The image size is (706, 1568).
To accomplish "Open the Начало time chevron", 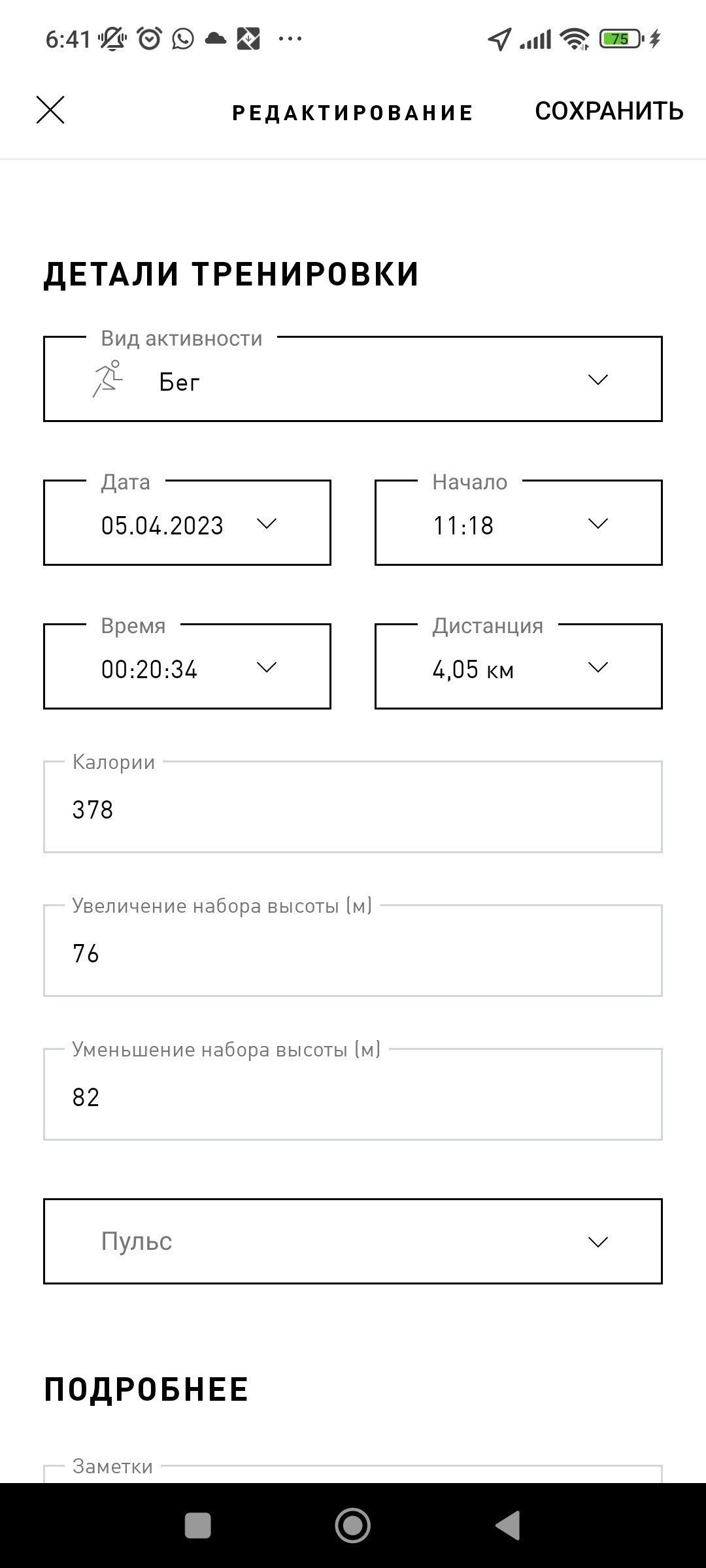I will pyautogui.click(x=598, y=523).
